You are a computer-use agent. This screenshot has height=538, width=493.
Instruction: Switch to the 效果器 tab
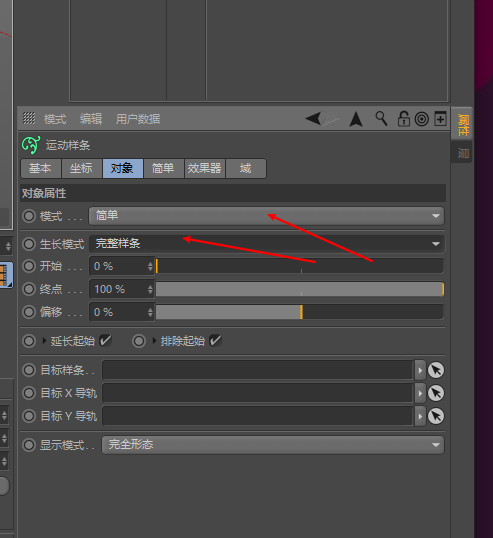204,168
